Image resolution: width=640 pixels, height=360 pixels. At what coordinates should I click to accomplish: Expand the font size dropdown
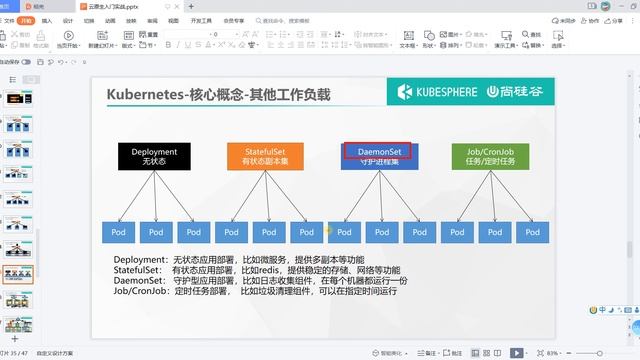[236, 34]
